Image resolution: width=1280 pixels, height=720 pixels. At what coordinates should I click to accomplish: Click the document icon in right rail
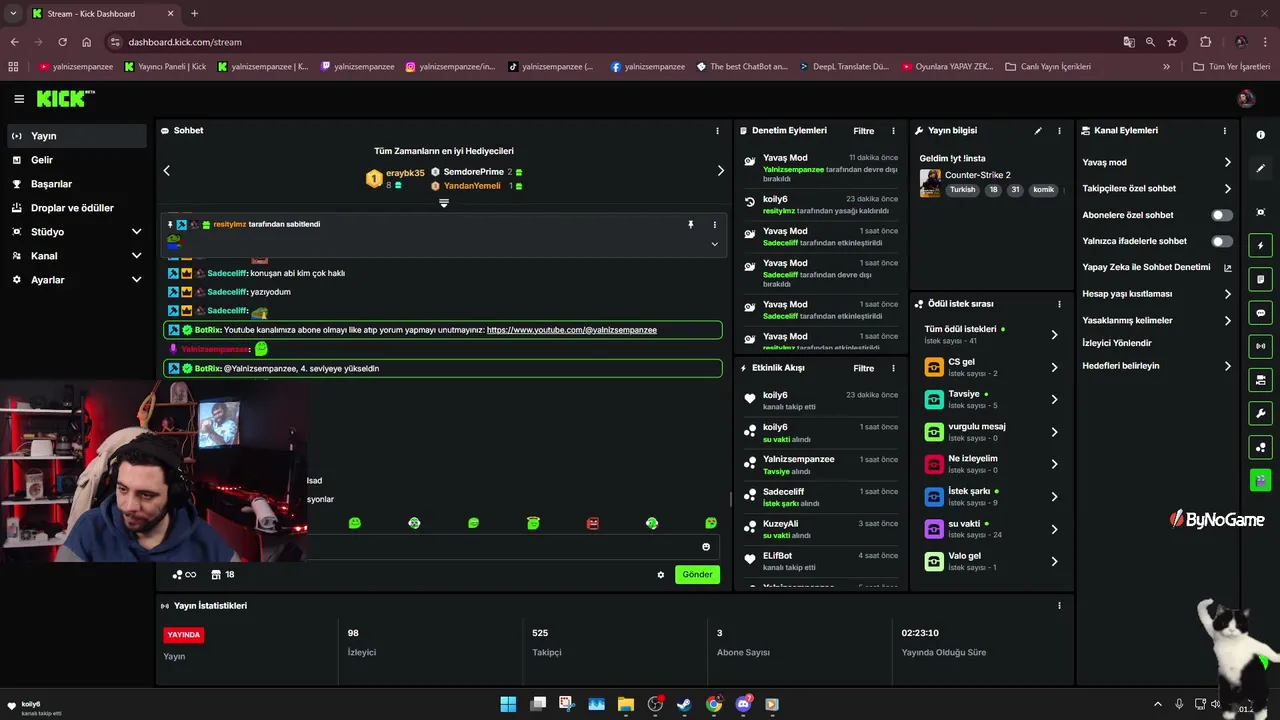pos(1260,279)
